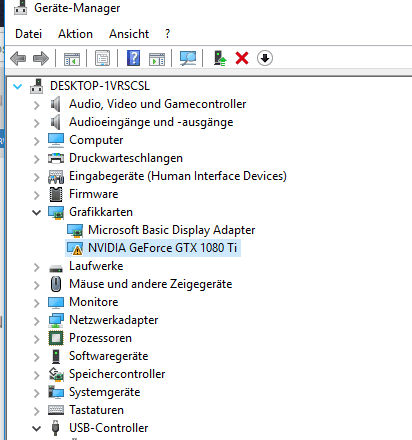This screenshot has height=440, width=412.
Task: Collapse the Grafikkarten category
Action: coord(36,213)
